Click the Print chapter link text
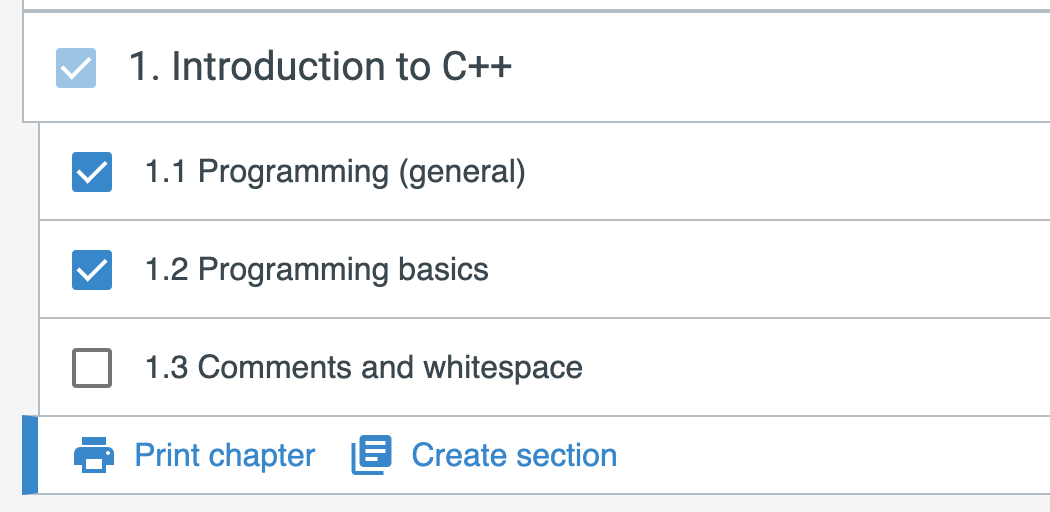Image resolution: width=1050 pixels, height=512 pixels. coord(225,455)
